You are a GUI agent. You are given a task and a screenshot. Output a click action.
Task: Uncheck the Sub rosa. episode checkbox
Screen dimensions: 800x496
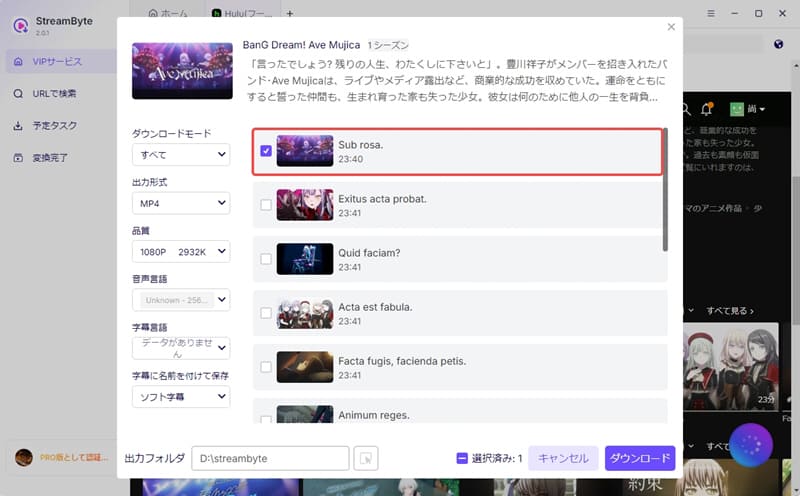[x=266, y=151]
